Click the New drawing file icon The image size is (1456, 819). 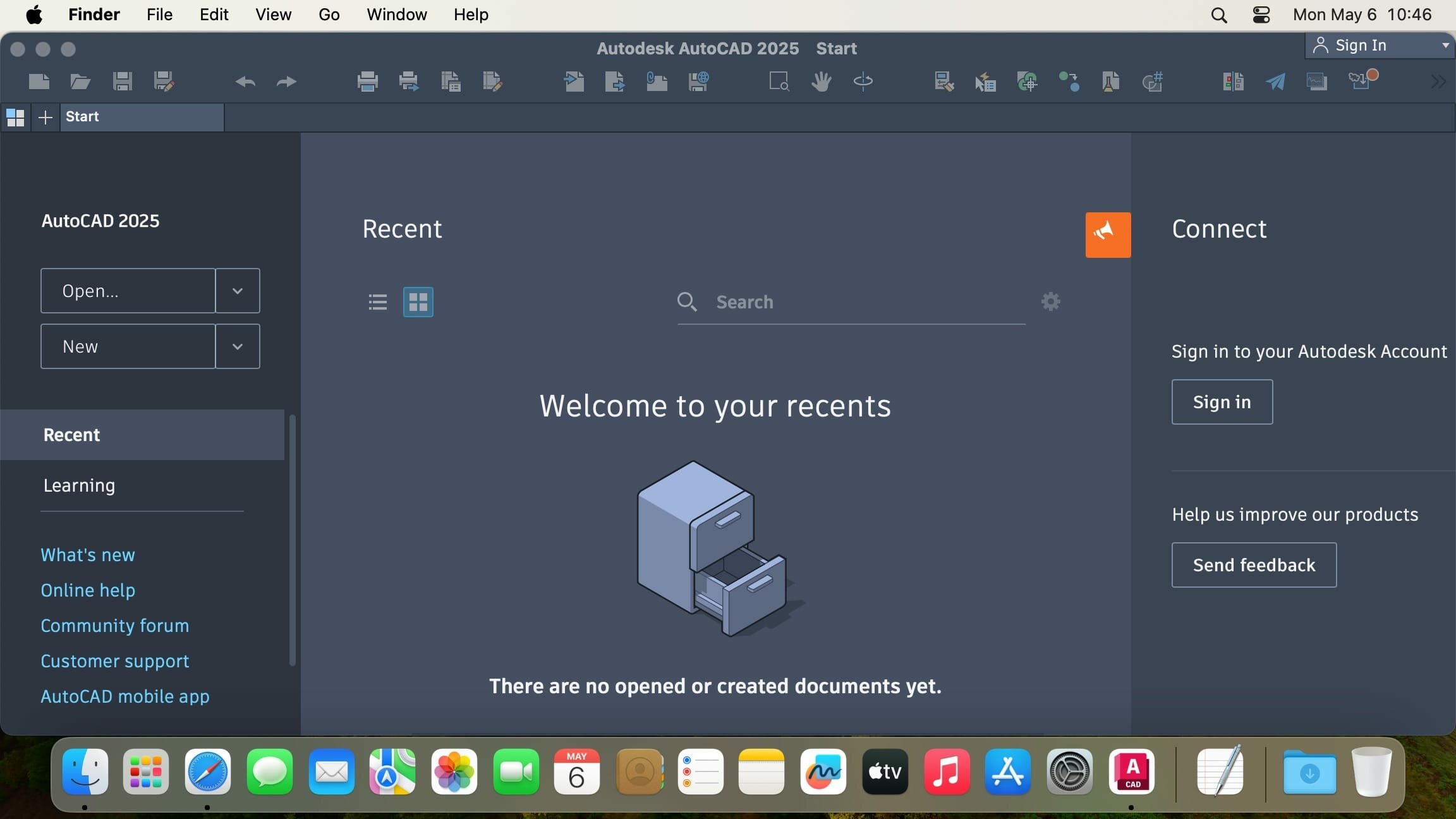39,82
